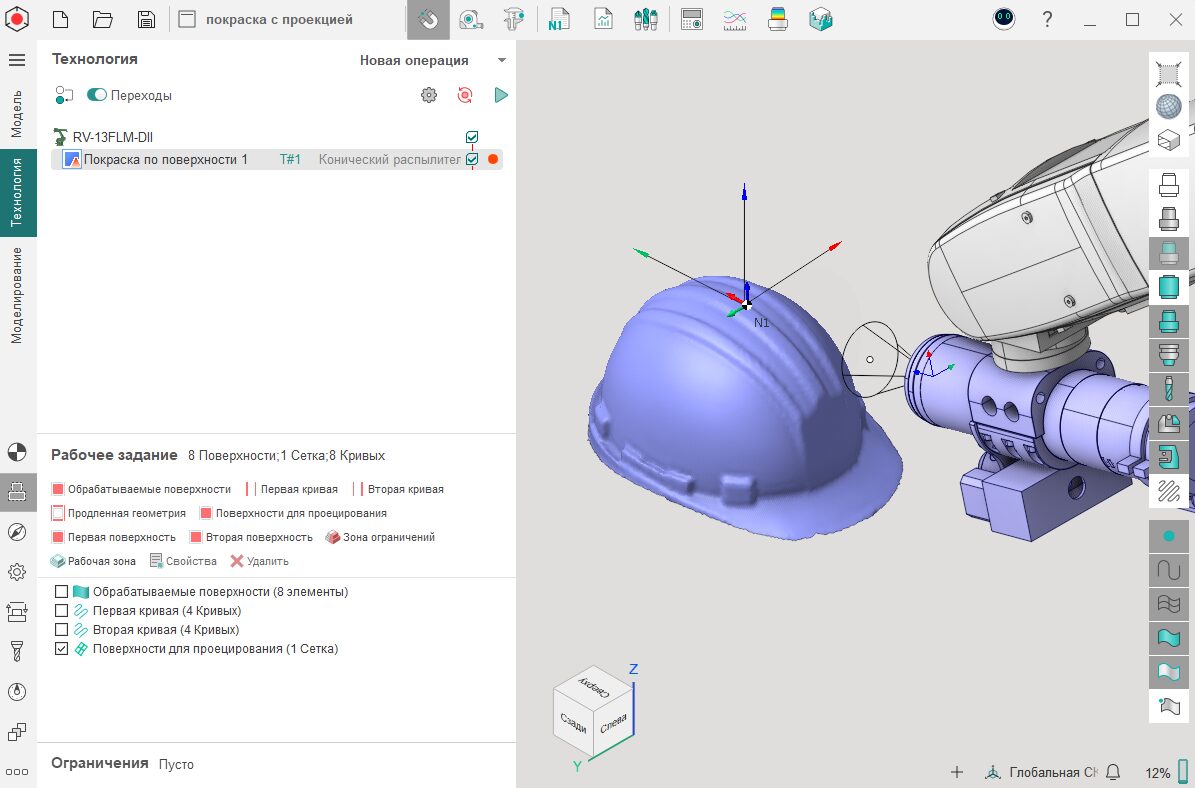Click the Удалить button
1195x788 pixels.
pyautogui.click(x=260, y=561)
